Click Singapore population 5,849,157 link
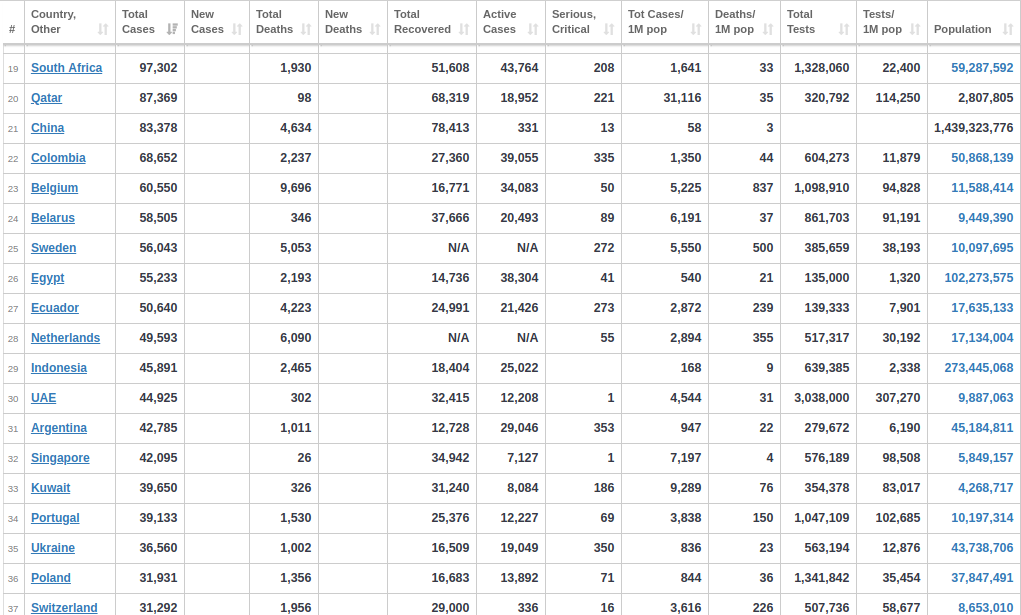The width and height of the screenshot is (1021, 615). click(985, 457)
